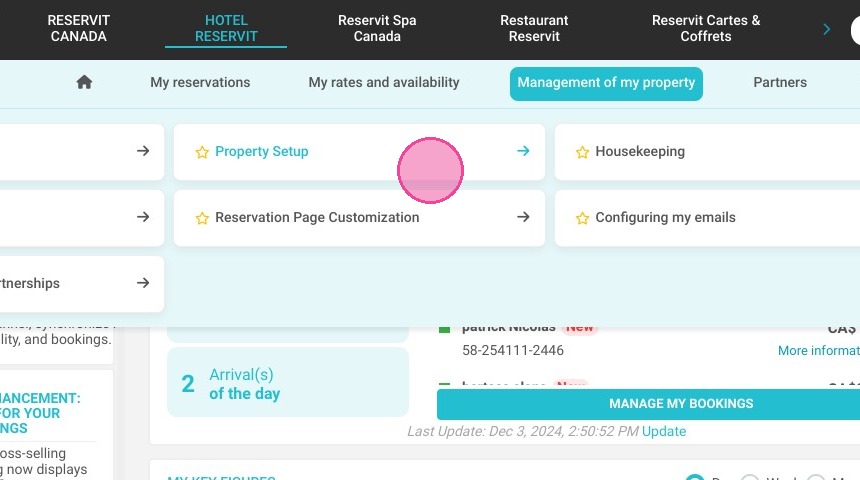This screenshot has height=480, width=860.
Task: Open the Arrival(s) of the day card
Action: click(x=288, y=382)
